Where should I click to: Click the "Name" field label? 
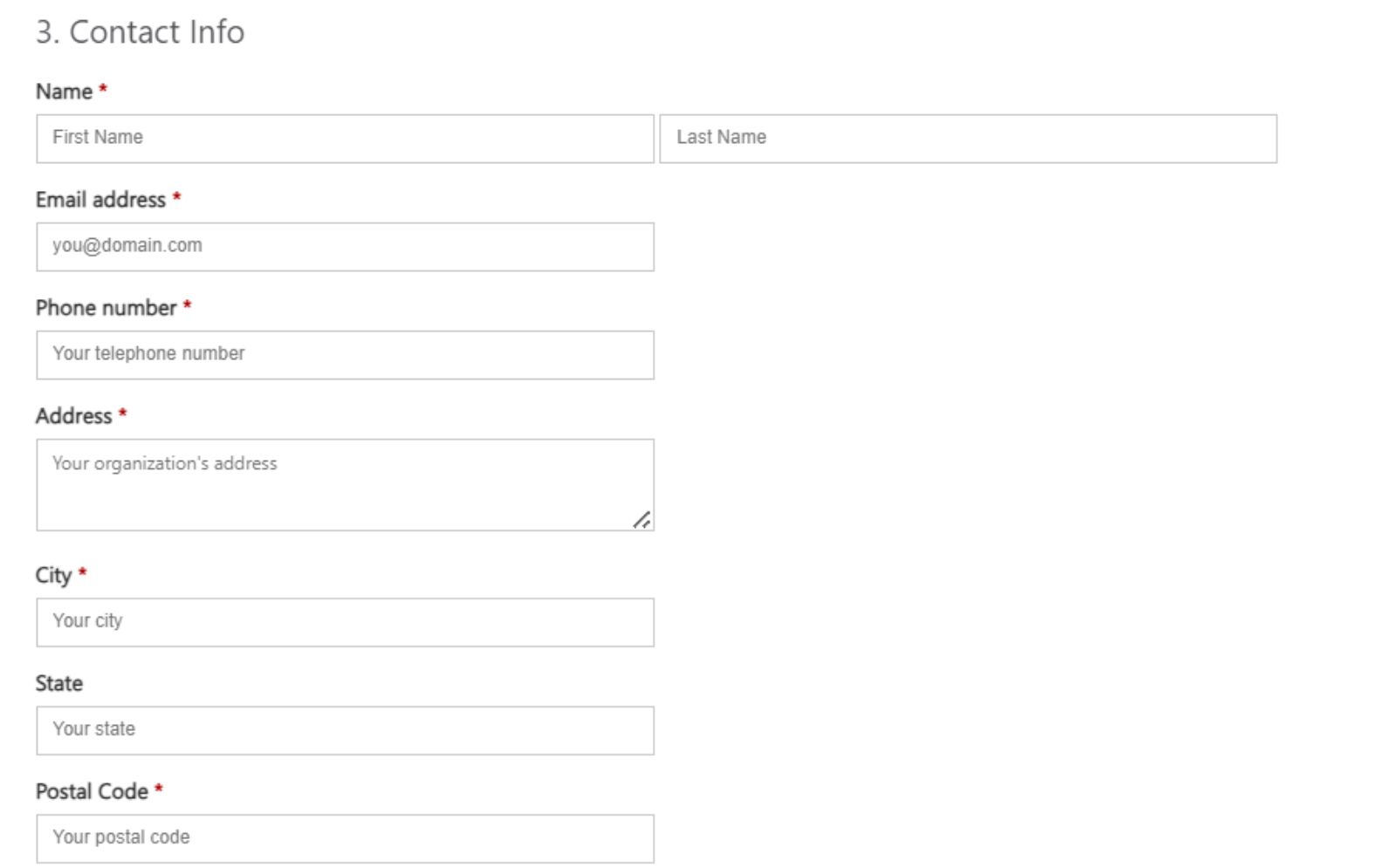point(64,92)
